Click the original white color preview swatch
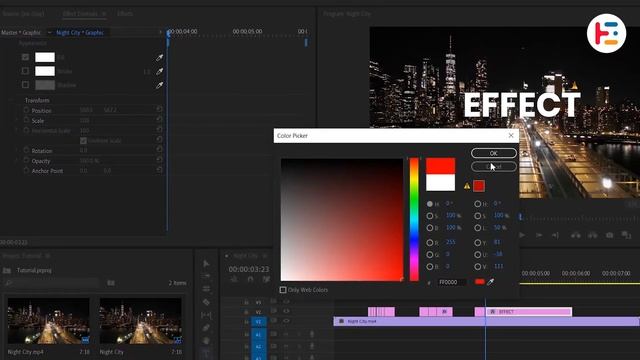640x360 pixels. coord(440,182)
